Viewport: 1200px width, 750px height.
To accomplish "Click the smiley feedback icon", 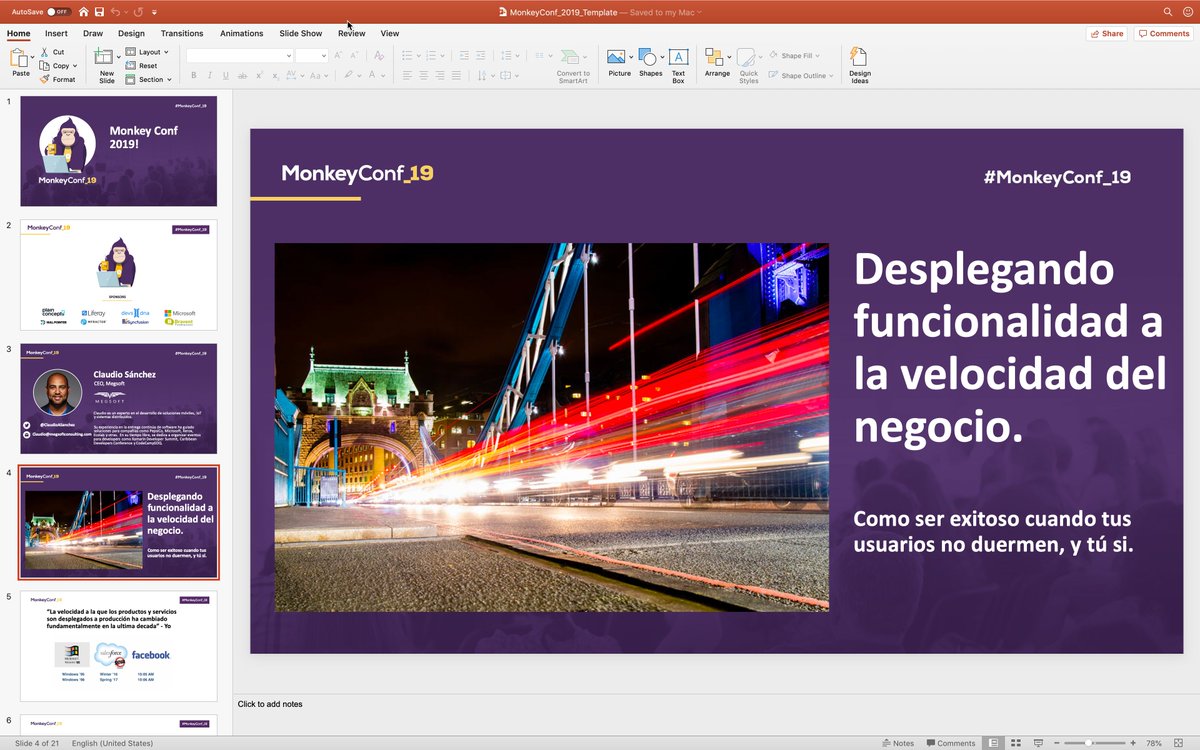I will (x=1188, y=12).
